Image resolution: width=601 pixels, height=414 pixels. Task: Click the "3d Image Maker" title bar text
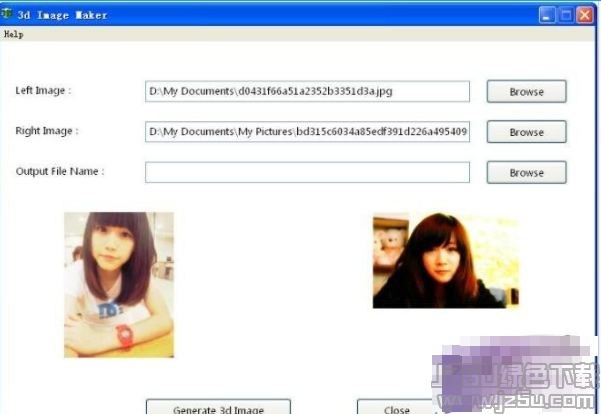pyautogui.click(x=63, y=15)
